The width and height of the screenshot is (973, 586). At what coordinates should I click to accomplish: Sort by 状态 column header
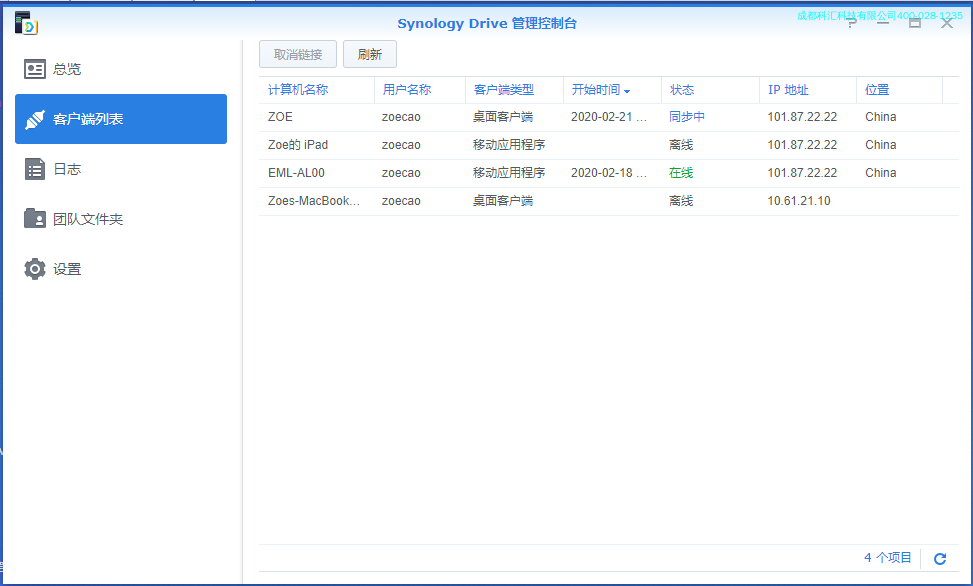(x=682, y=90)
